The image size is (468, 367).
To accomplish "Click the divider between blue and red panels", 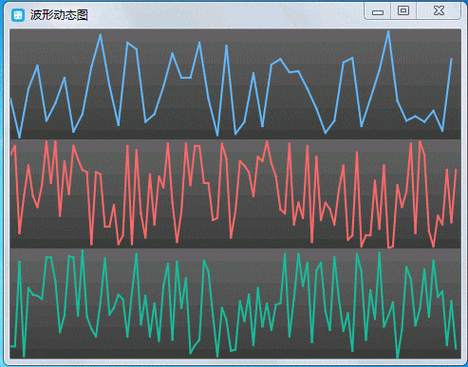I will coord(235,139).
